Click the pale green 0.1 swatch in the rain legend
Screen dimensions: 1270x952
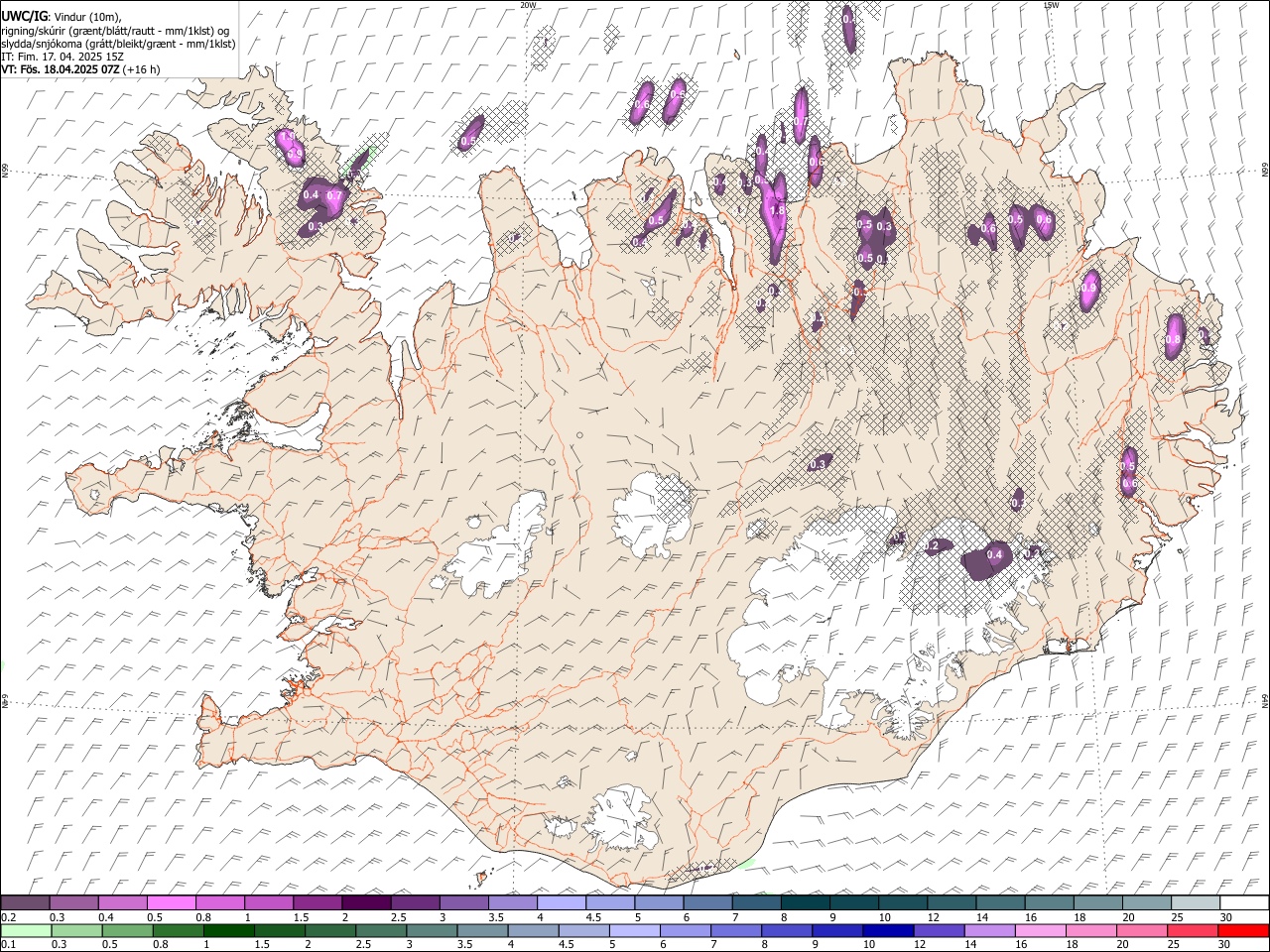click(26, 931)
